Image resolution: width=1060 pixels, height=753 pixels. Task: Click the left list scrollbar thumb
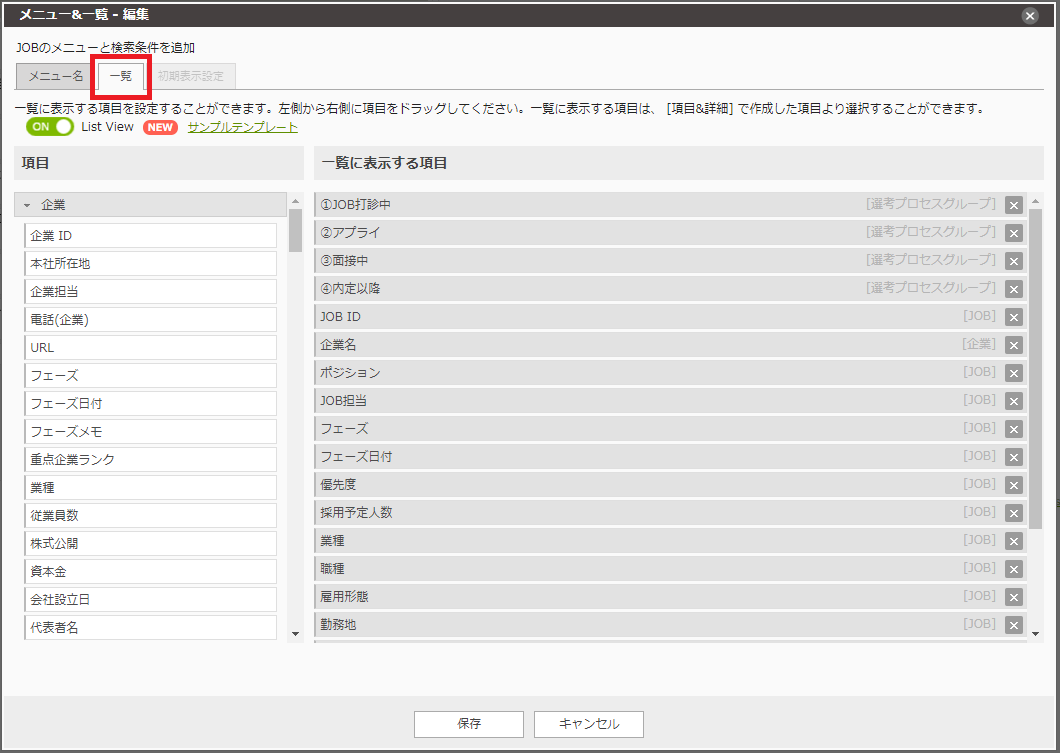tap(295, 230)
